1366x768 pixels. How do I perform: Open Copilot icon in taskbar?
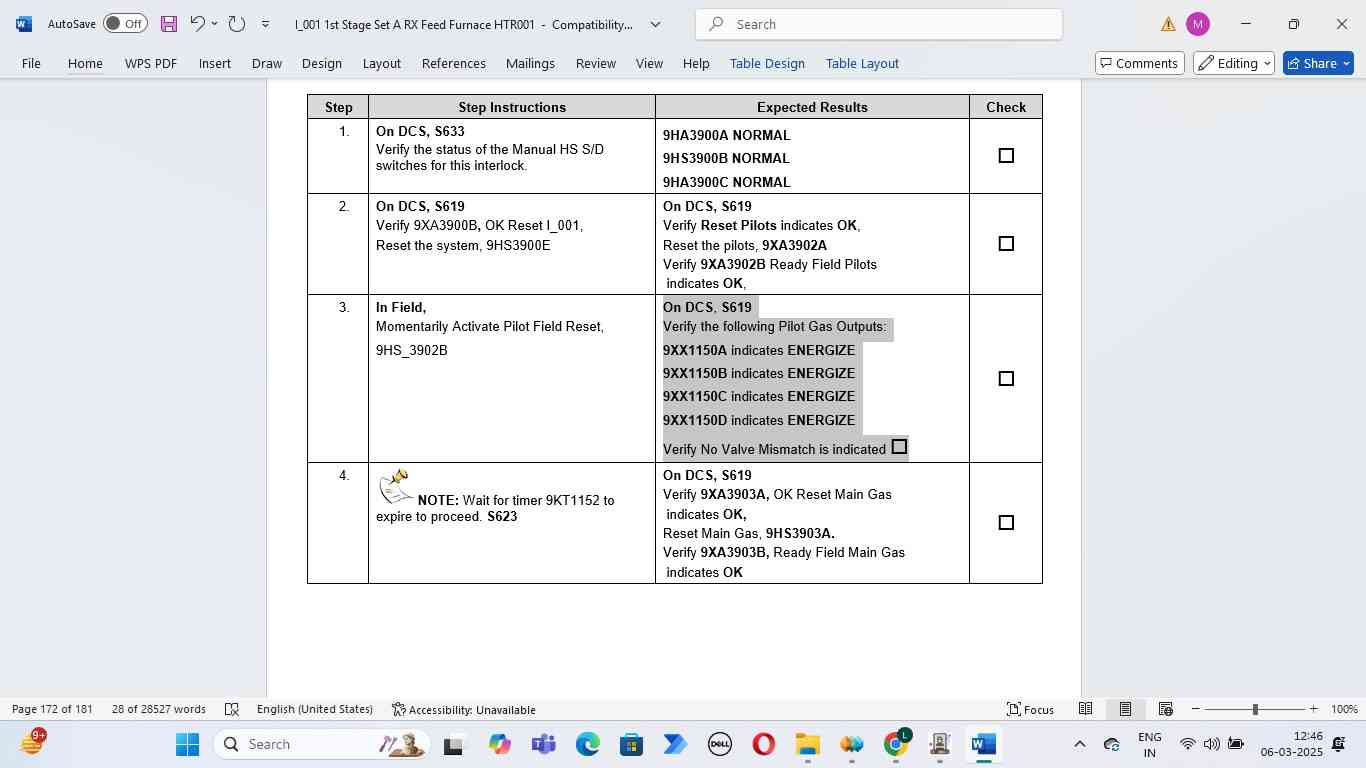[x=499, y=744]
